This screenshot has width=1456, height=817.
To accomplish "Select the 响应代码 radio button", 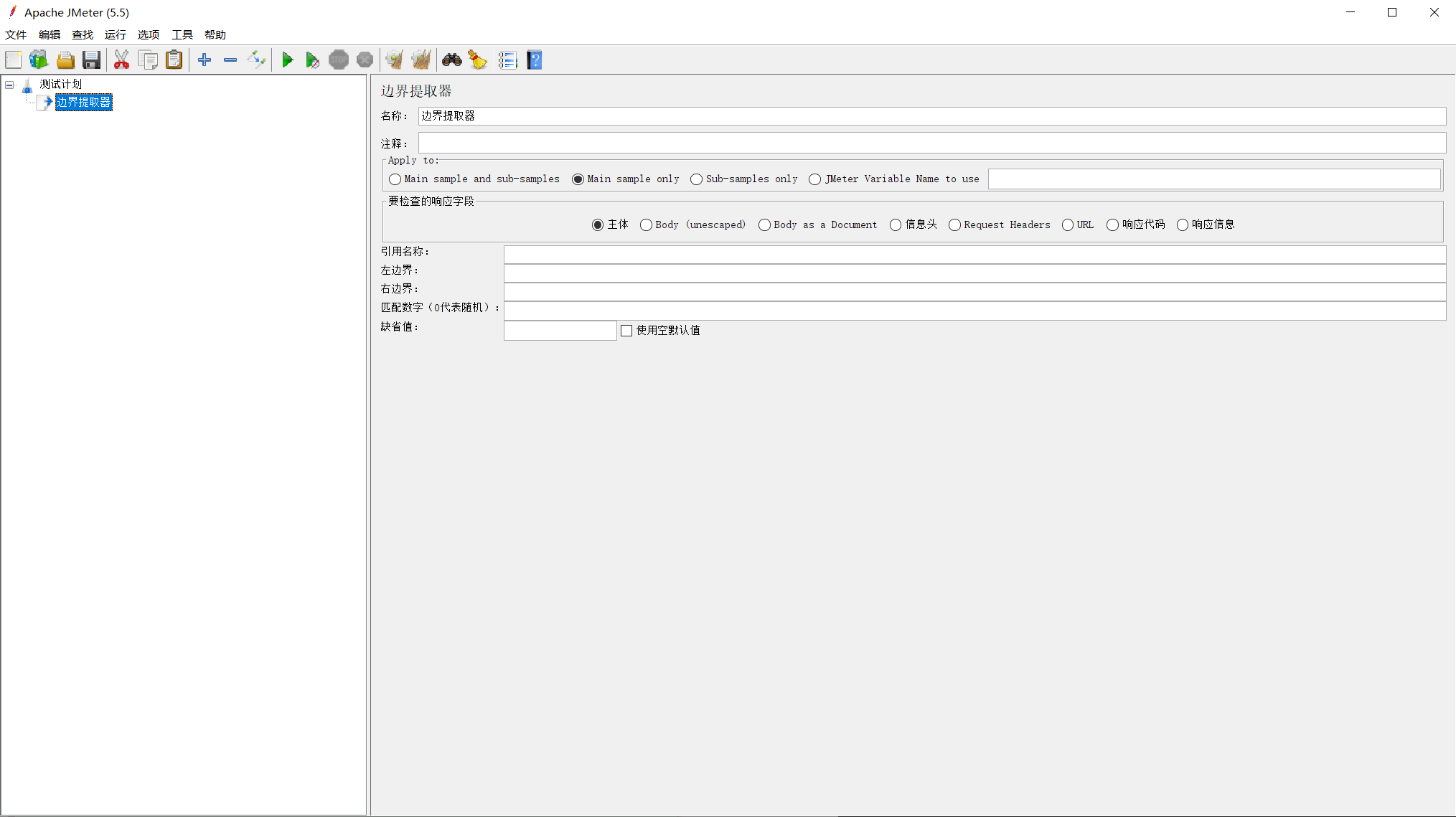I will click(x=1112, y=225).
